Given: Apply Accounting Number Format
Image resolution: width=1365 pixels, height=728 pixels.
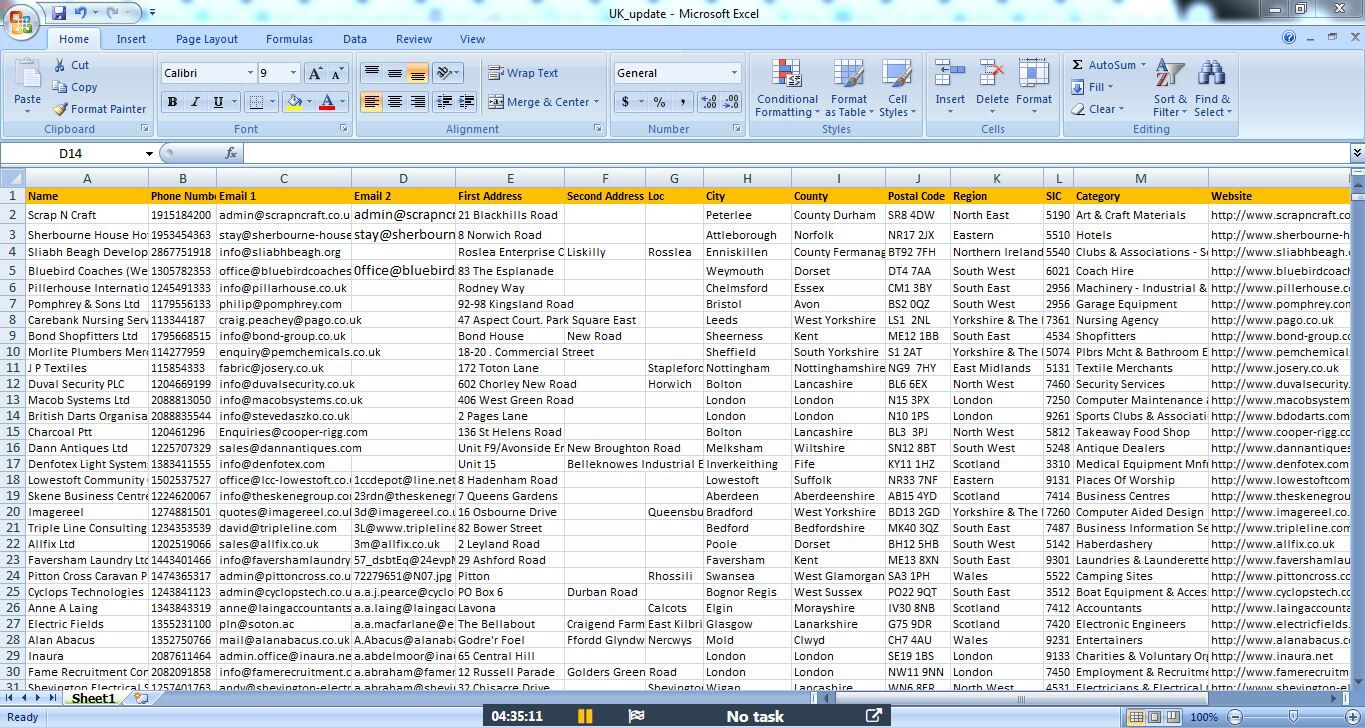Looking at the screenshot, I should 626,102.
